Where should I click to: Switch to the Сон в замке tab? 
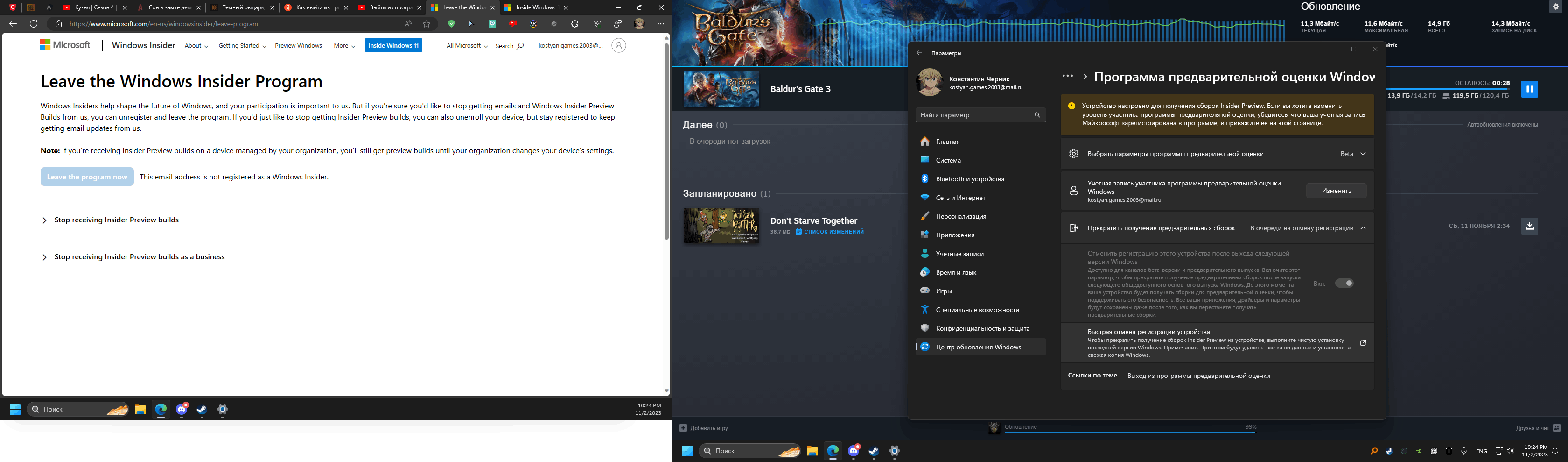click(x=169, y=8)
